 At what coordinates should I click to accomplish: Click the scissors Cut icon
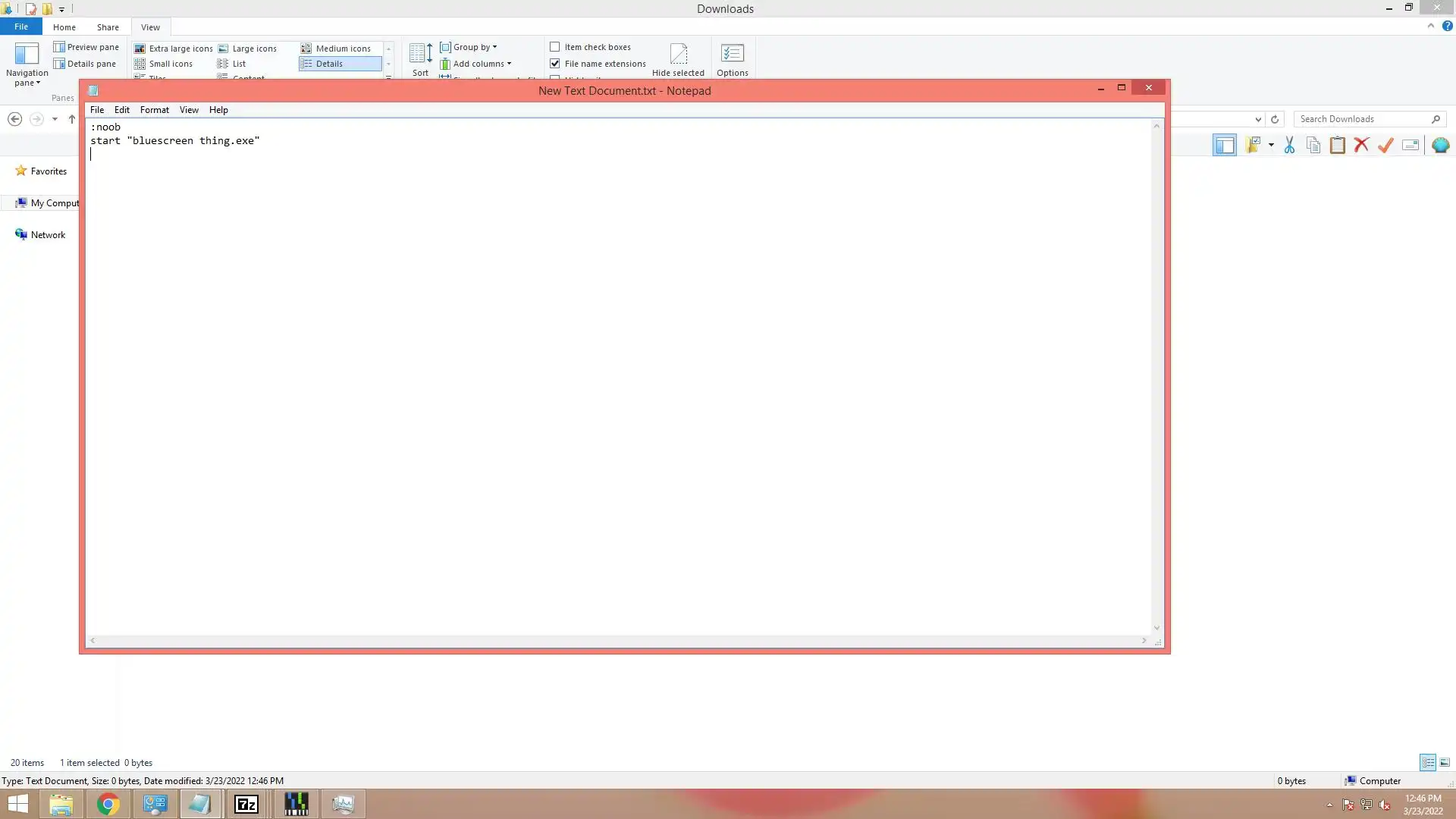pos(1289,146)
